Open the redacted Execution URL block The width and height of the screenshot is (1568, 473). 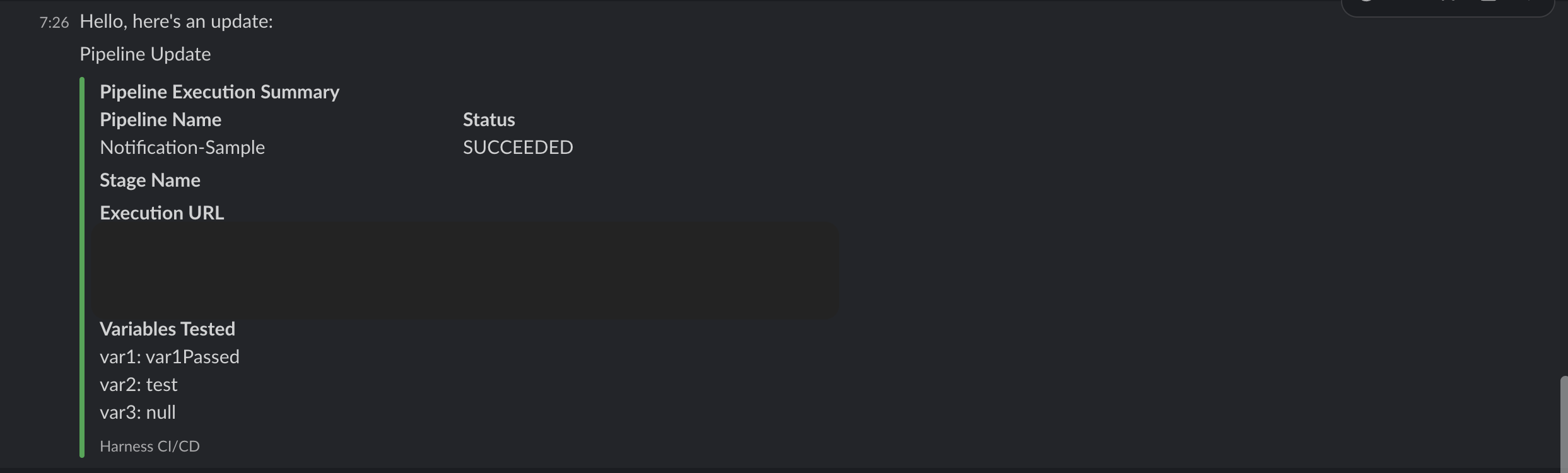465,270
